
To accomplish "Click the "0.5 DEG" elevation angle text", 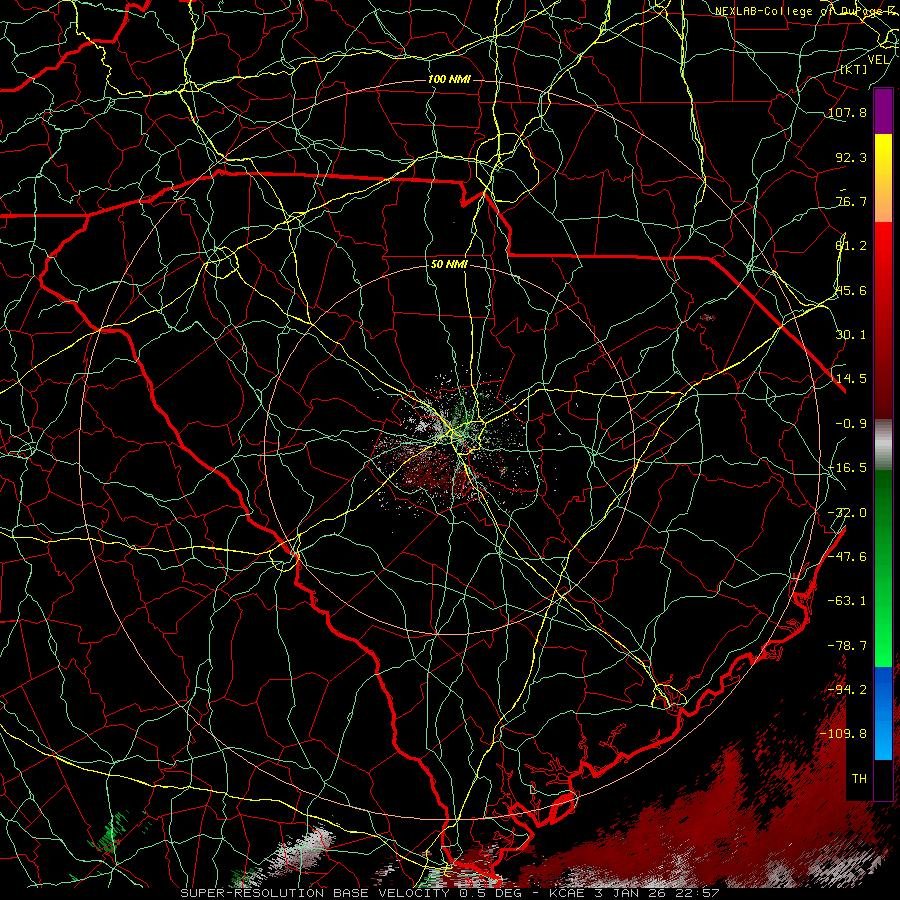I will [x=492, y=893].
